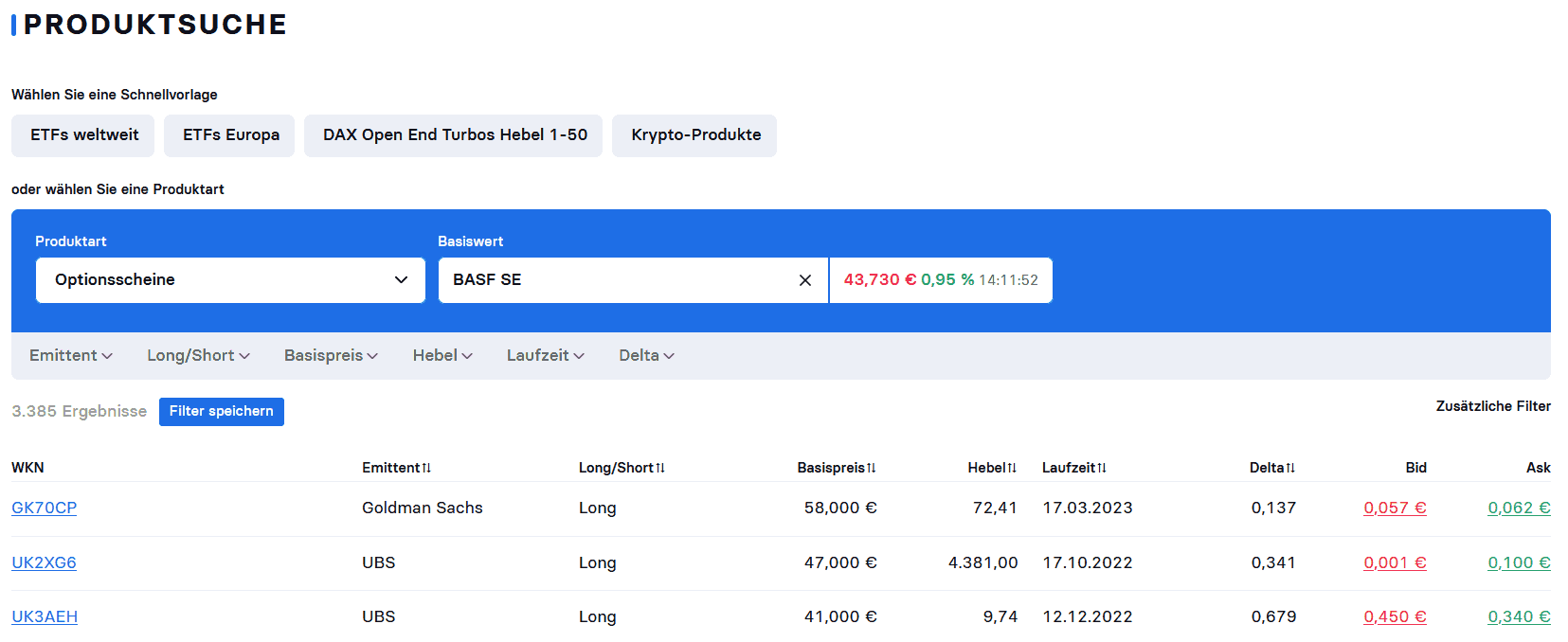Click the Ask column header
Image resolution: width=1568 pixels, height=642 pixels.
(x=1539, y=468)
